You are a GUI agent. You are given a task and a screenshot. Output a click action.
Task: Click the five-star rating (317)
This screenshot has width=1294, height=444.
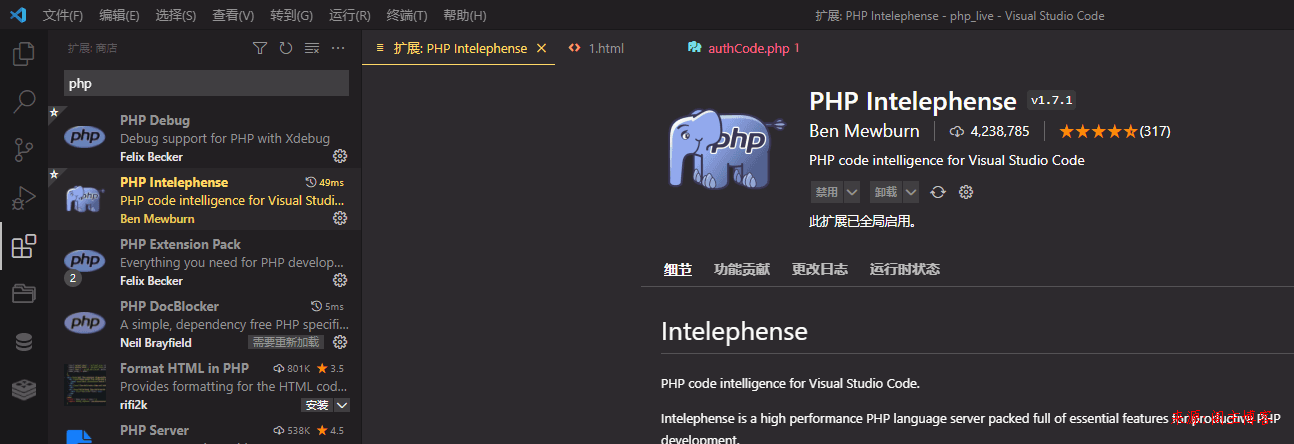pyautogui.click(x=1114, y=131)
